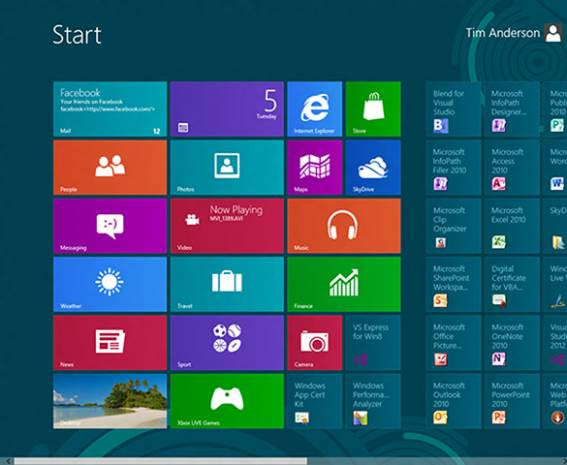The height and width of the screenshot is (465, 567).
Task: Launch Microsoft Word tile with W icon
Action: 555,167
